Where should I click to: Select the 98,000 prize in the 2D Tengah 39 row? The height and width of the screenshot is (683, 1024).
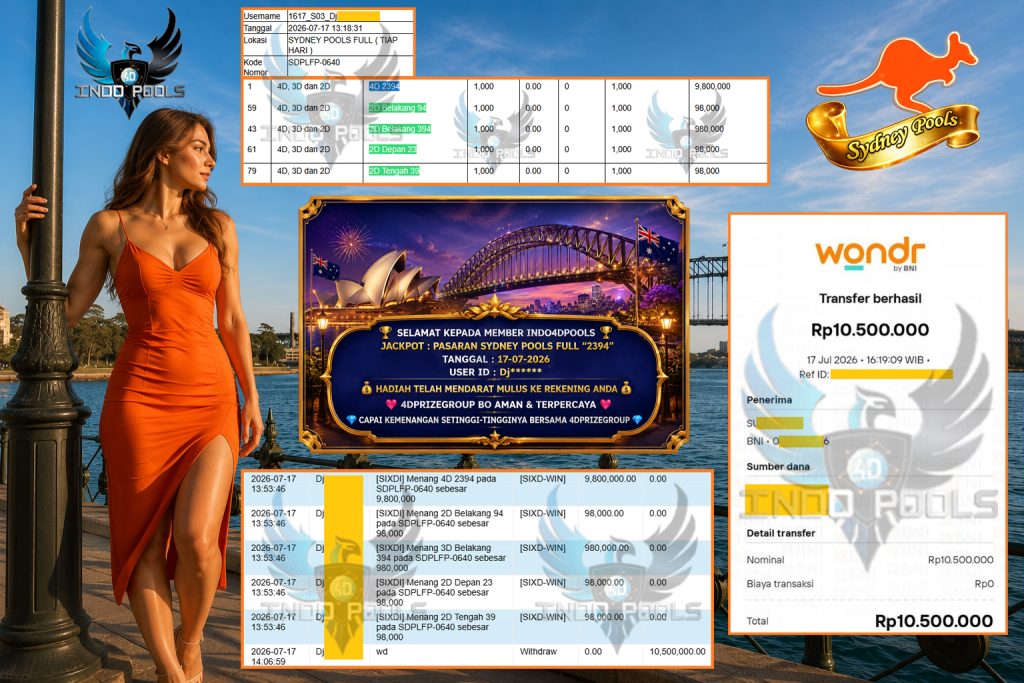[x=707, y=170]
